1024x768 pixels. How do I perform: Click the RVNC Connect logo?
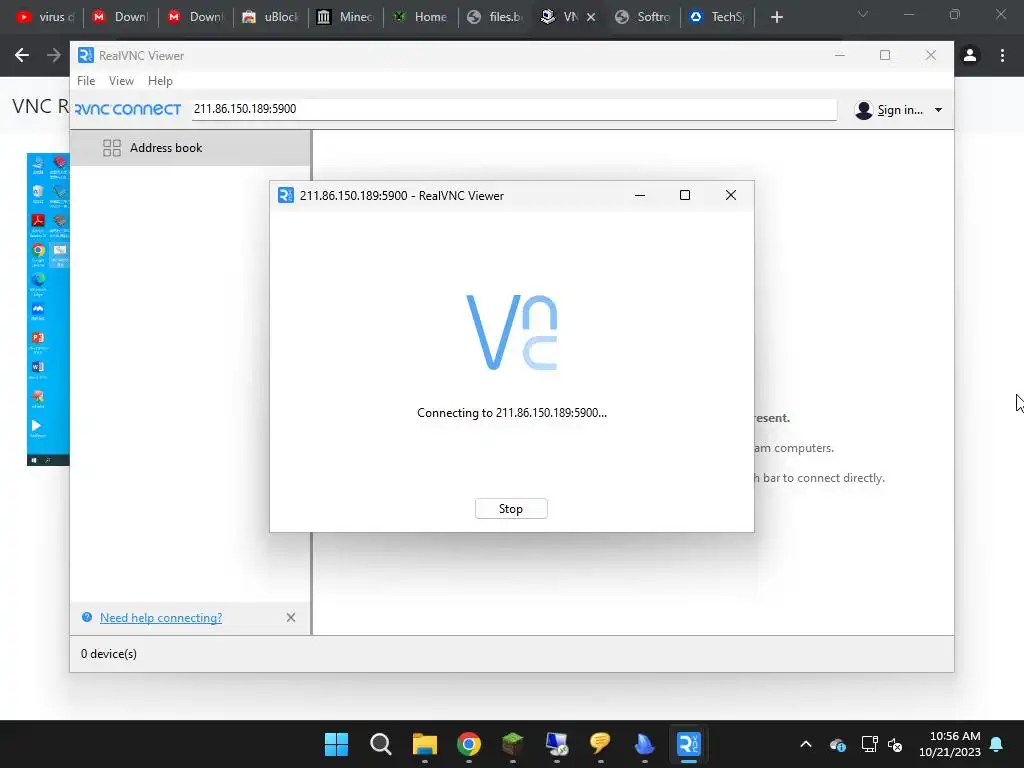128,109
